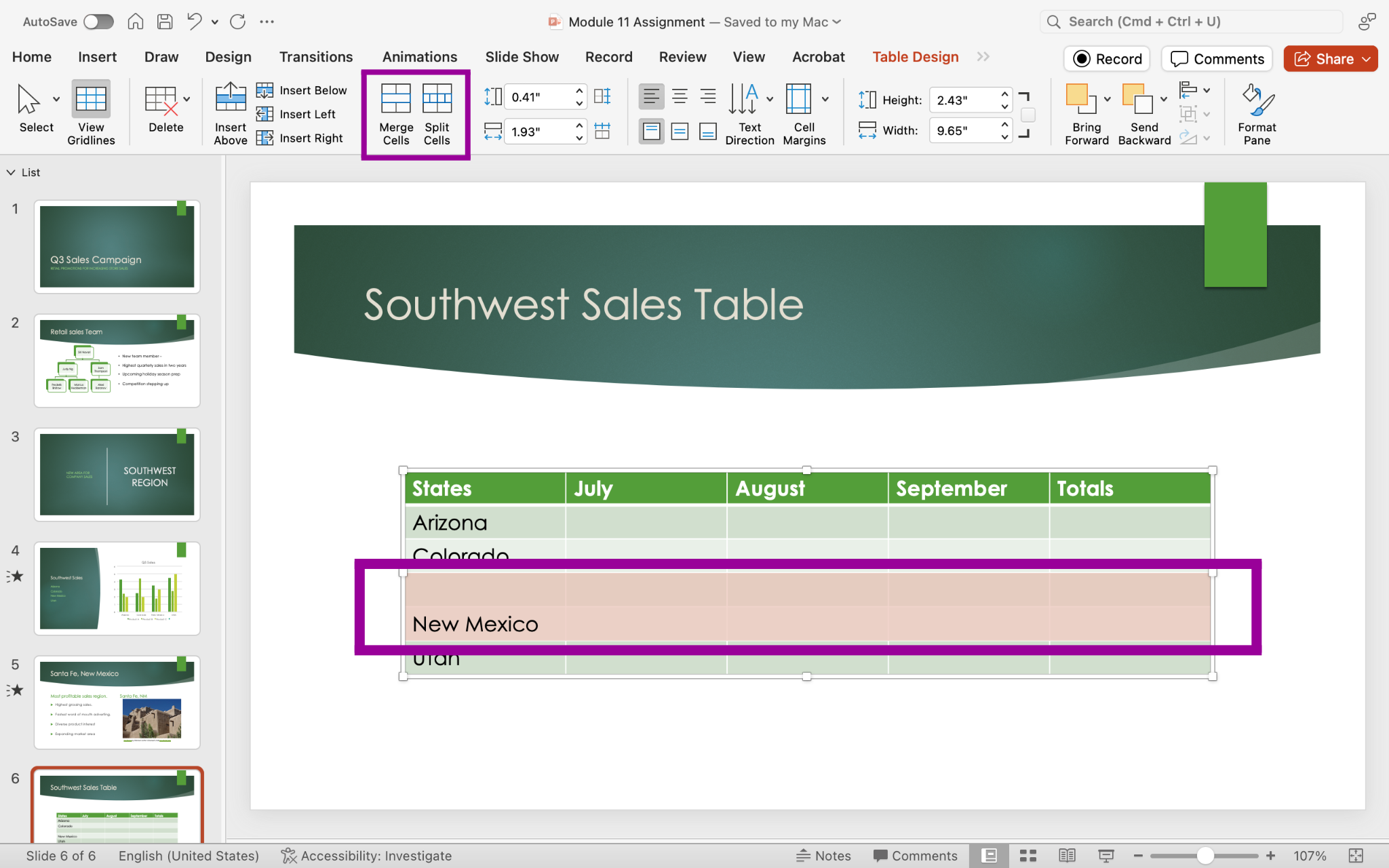
Task: Open the Home tab
Action: pos(32,57)
